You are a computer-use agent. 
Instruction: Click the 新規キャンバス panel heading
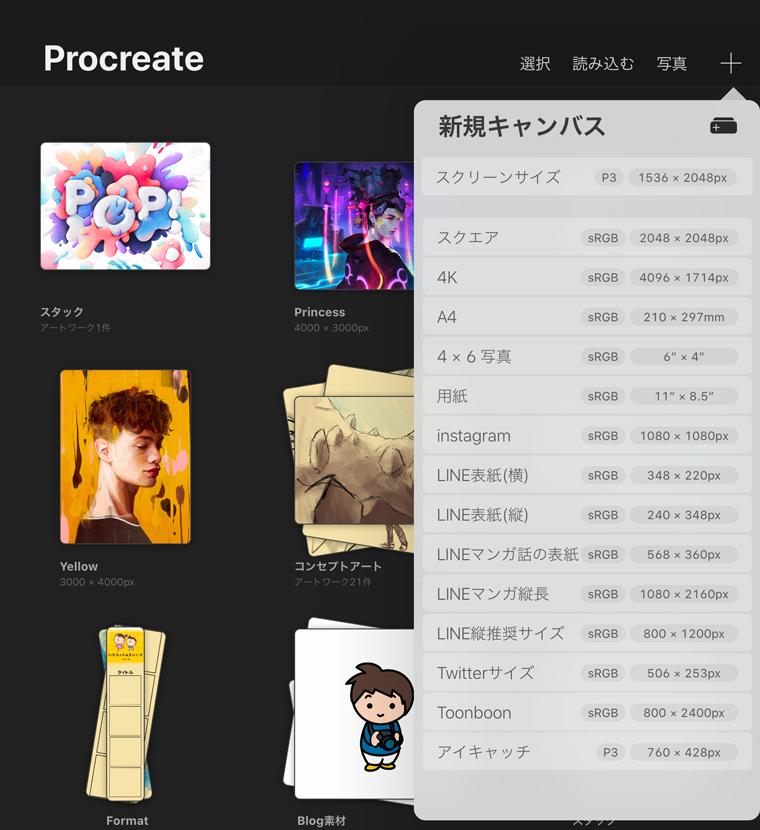pyautogui.click(x=521, y=127)
